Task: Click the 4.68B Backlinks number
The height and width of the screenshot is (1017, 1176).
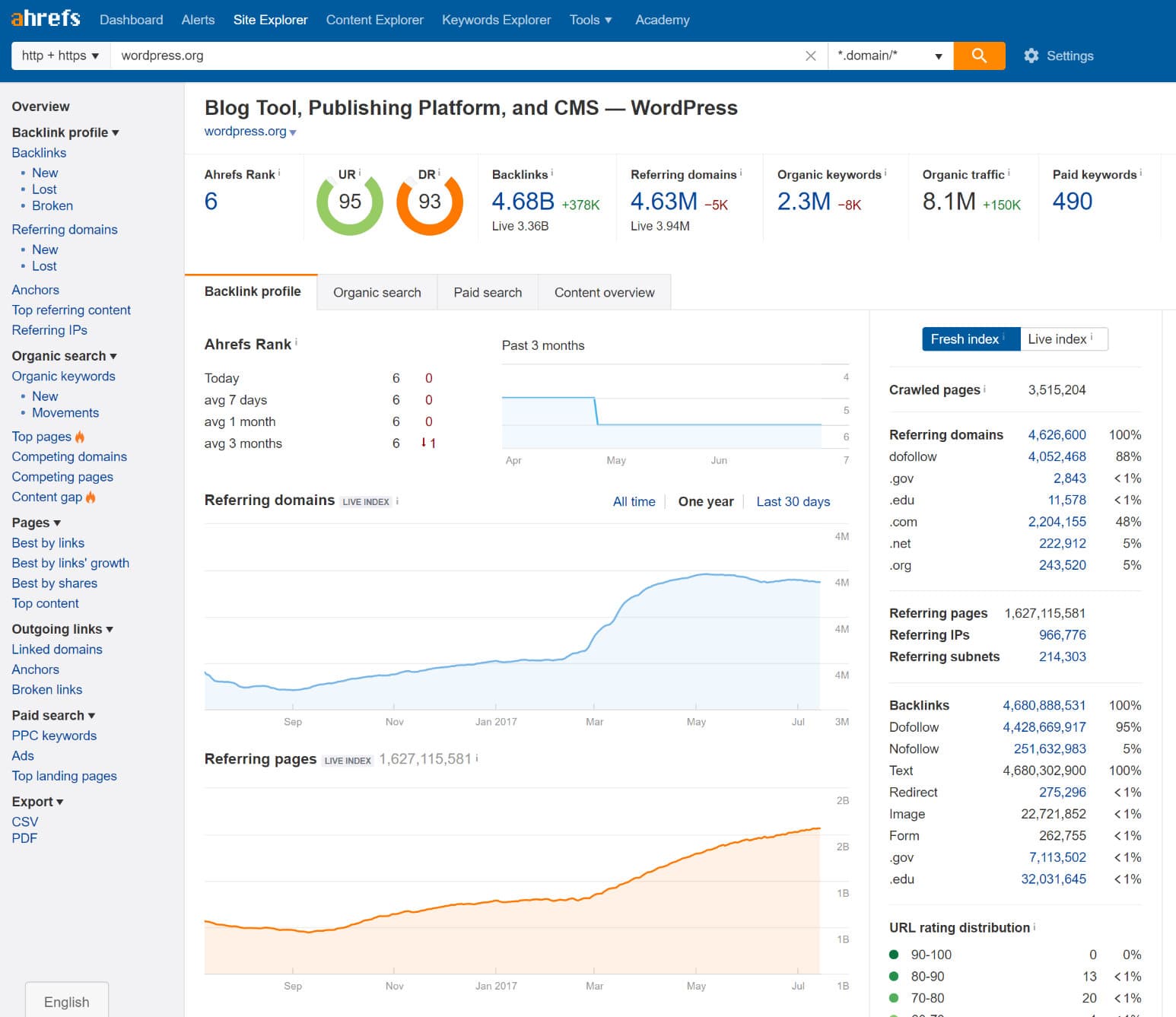Action: pos(523,202)
